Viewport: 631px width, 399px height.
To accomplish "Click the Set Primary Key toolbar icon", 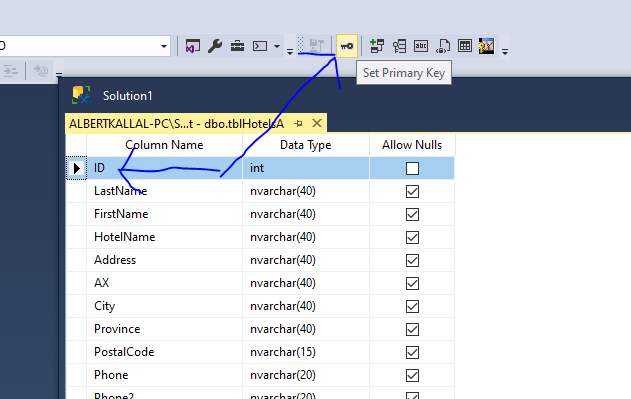I will pyautogui.click(x=346, y=46).
